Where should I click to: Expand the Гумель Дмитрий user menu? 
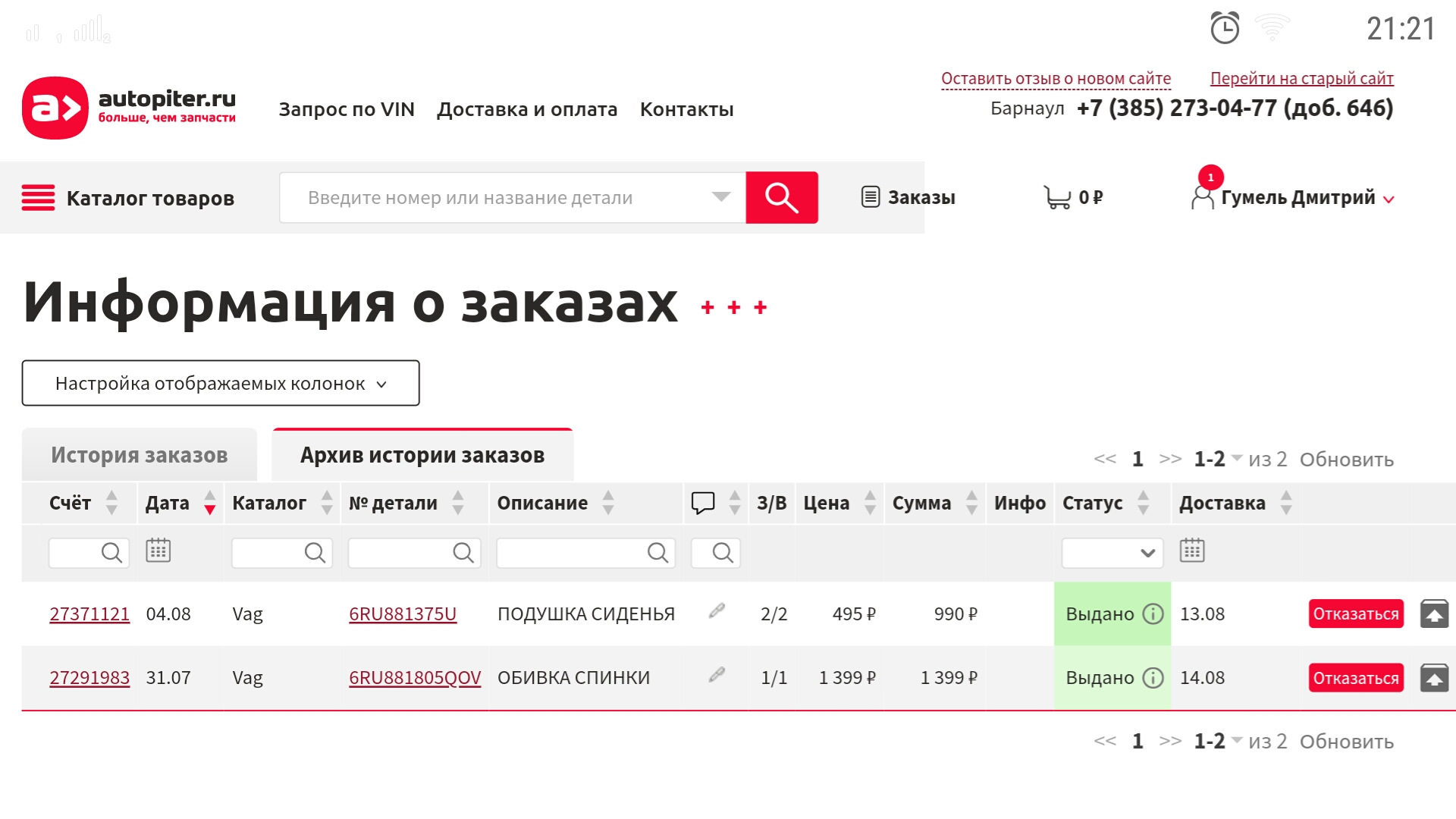pyautogui.click(x=1297, y=198)
